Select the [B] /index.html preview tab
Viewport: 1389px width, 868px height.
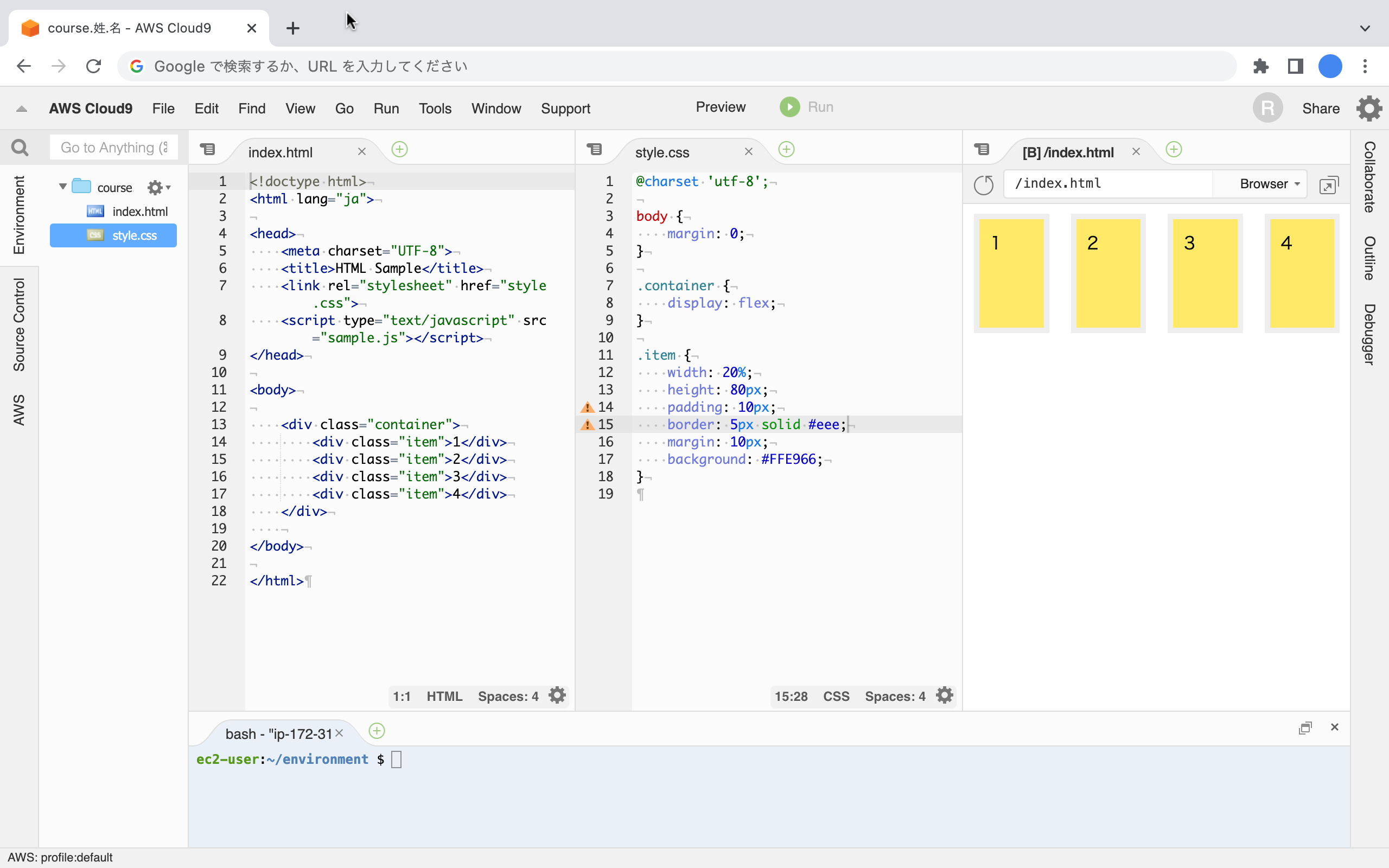(1068, 152)
